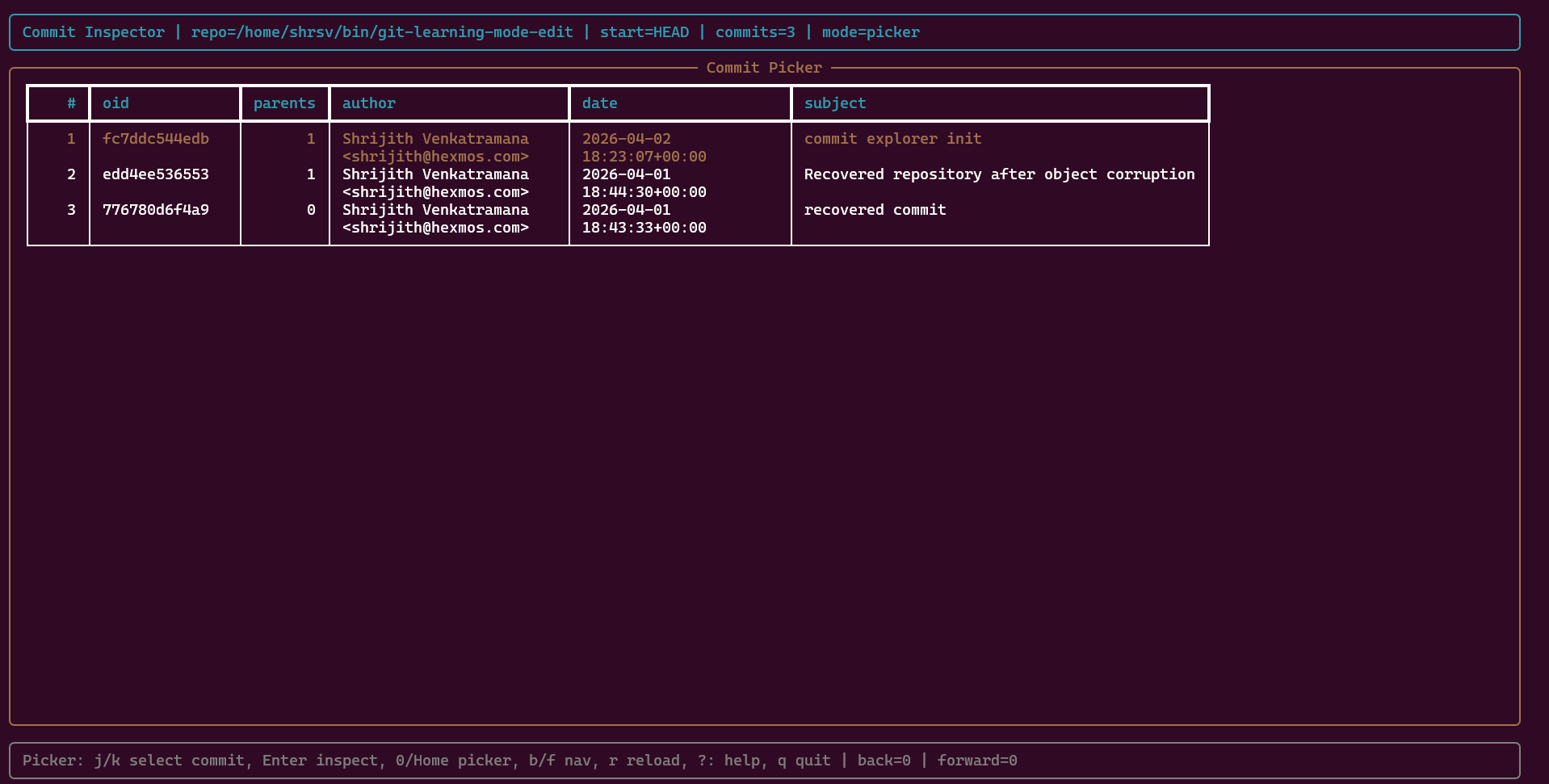Click the 'Commit Picker' panel title
The image size is (1549, 784).
(764, 68)
